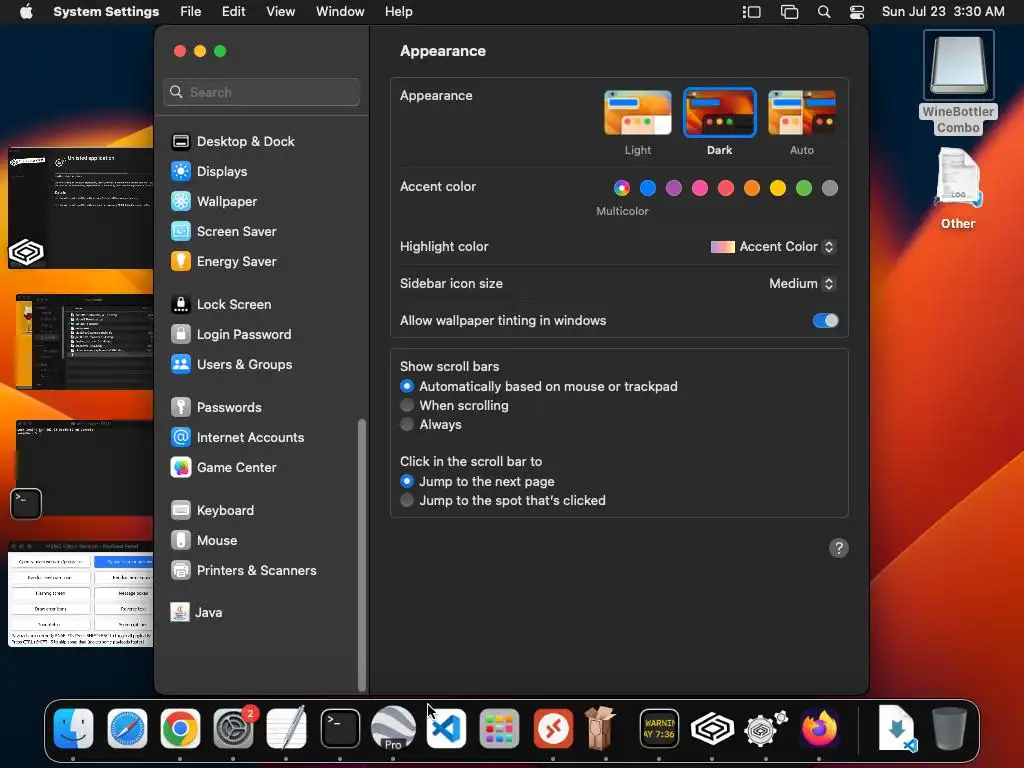Open the File menu
Image resolution: width=1024 pixels, height=768 pixels.
click(x=191, y=12)
